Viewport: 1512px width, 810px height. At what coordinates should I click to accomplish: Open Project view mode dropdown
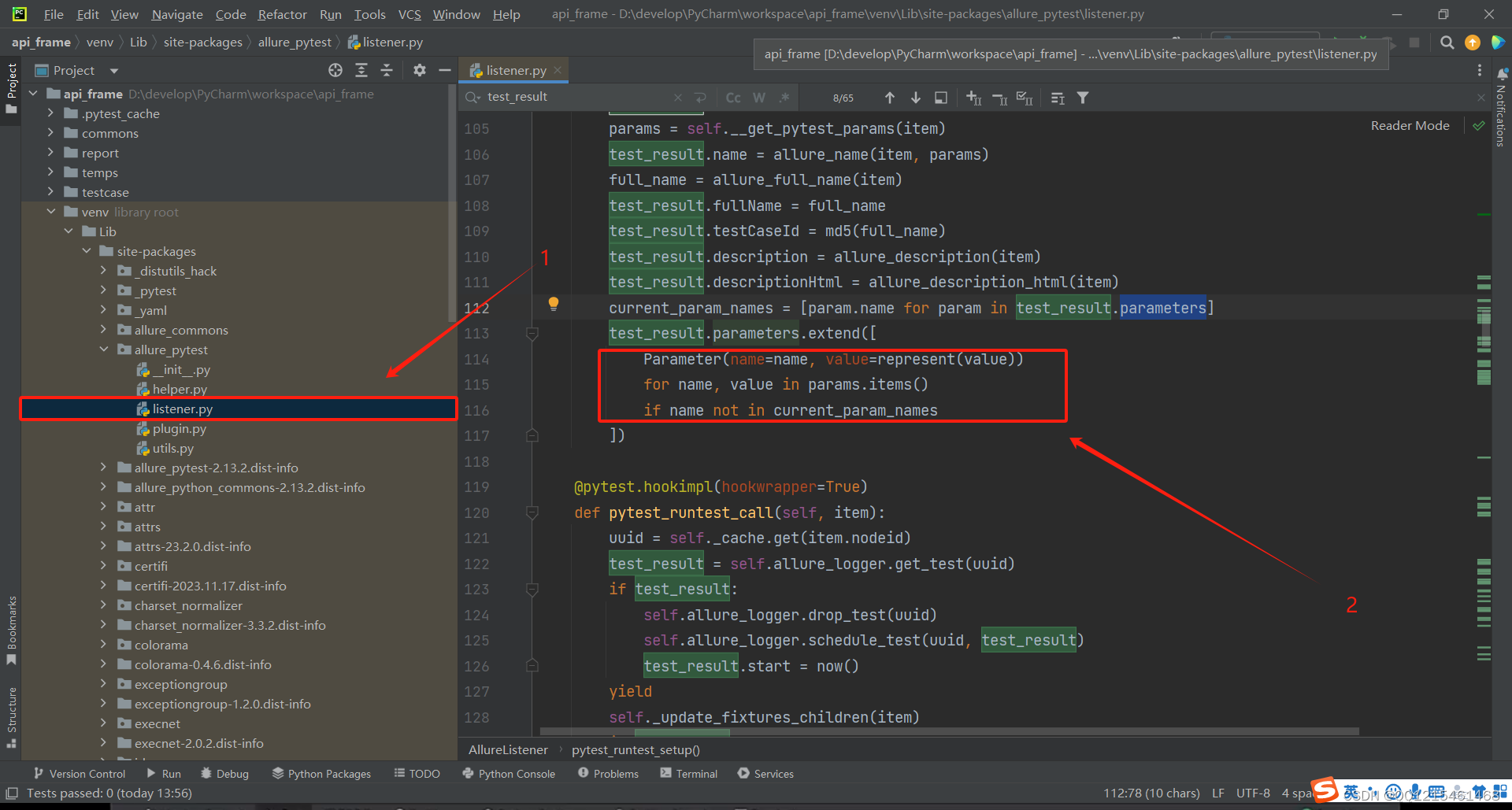point(114,71)
